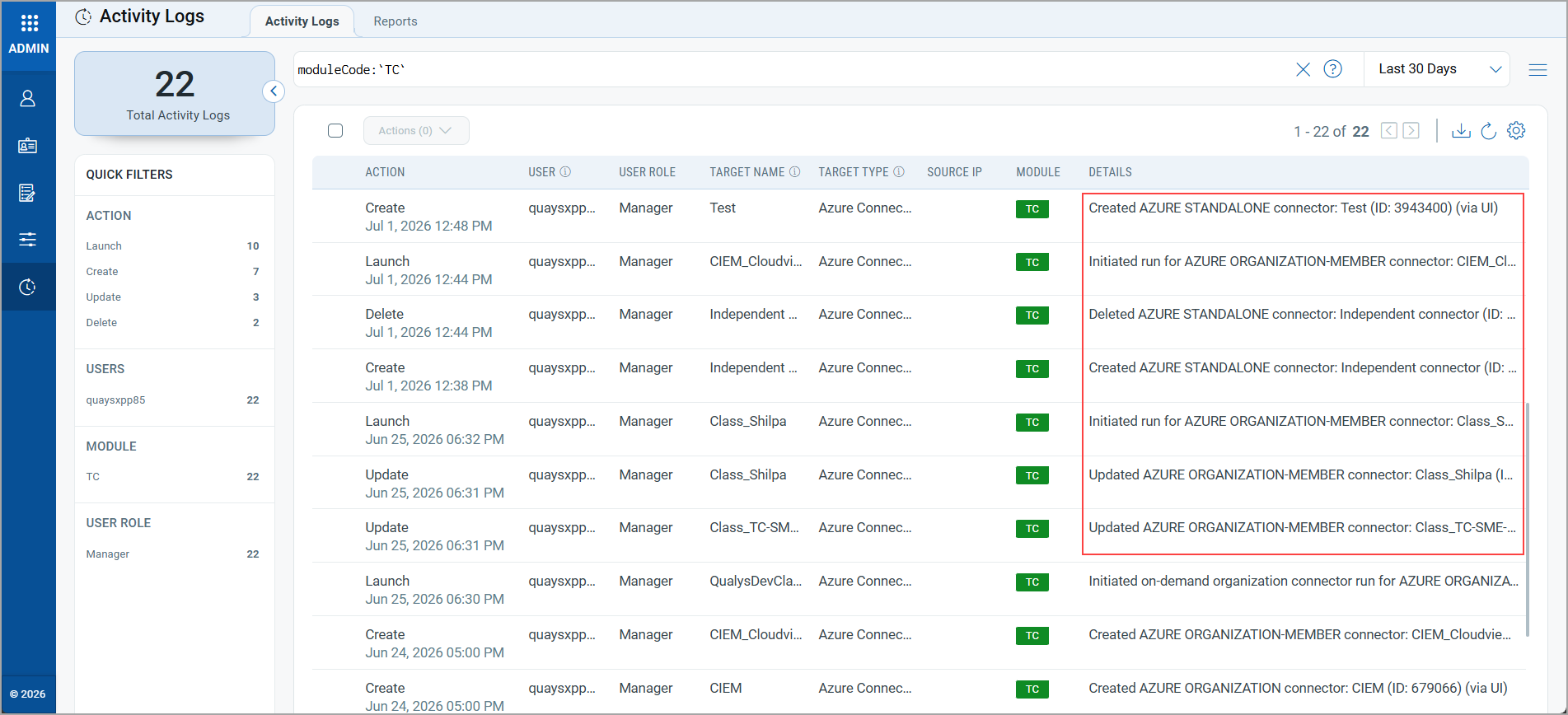The width and height of the screenshot is (1568, 715).
Task: Sort by the ACTION column header
Action: coord(385,172)
